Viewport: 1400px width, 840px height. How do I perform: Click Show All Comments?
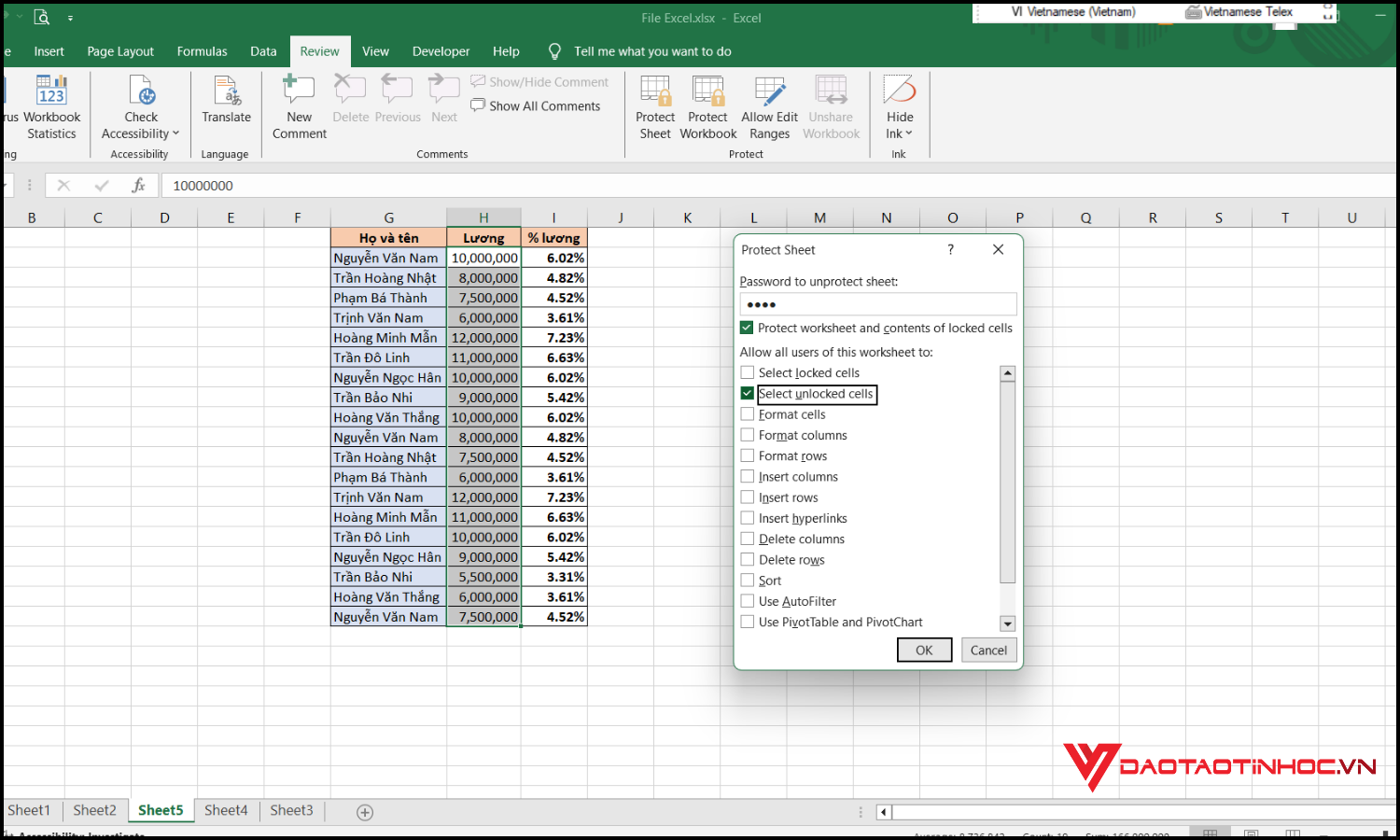[x=536, y=105]
